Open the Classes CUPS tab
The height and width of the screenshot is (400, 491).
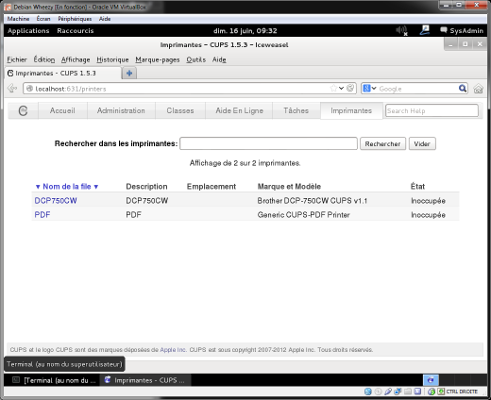click(180, 111)
